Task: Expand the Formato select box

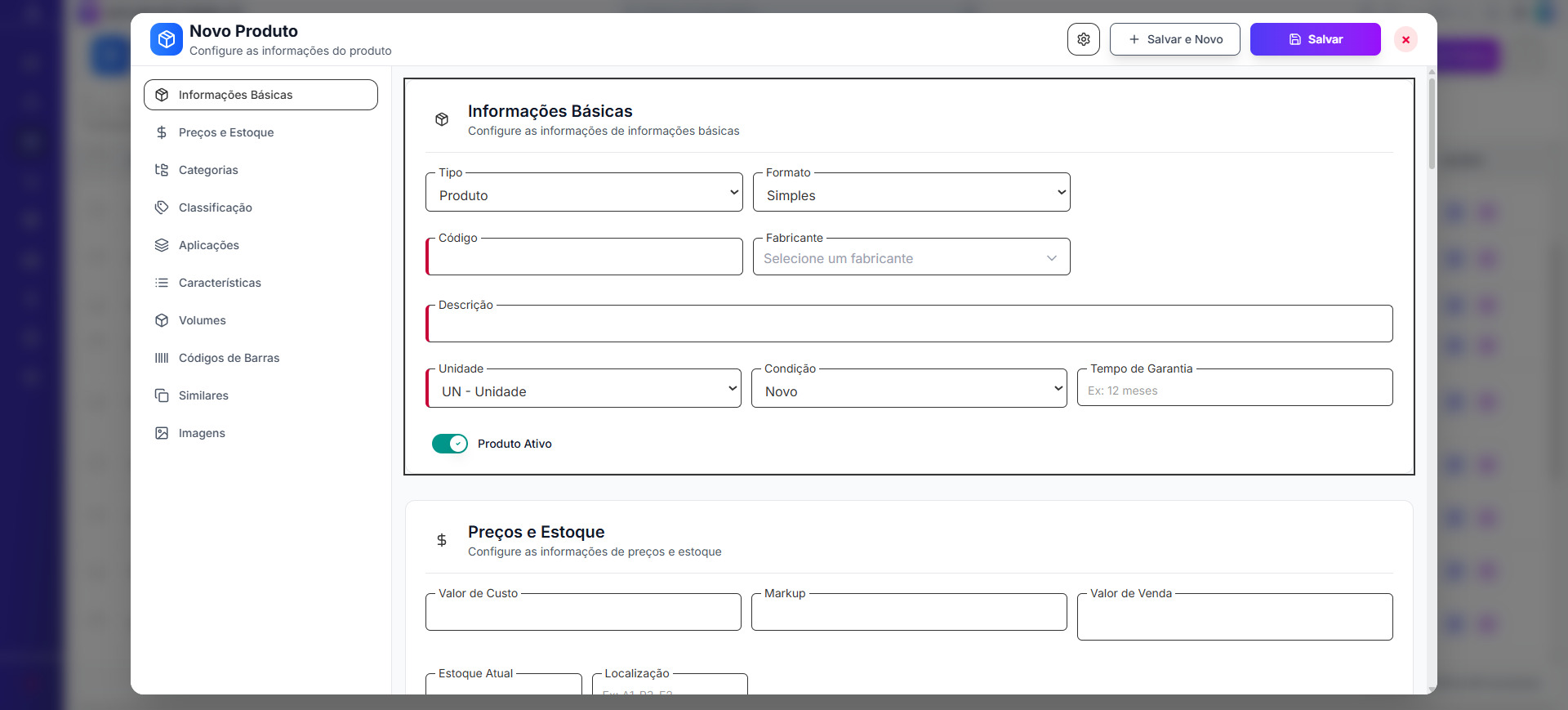Action: (x=911, y=194)
